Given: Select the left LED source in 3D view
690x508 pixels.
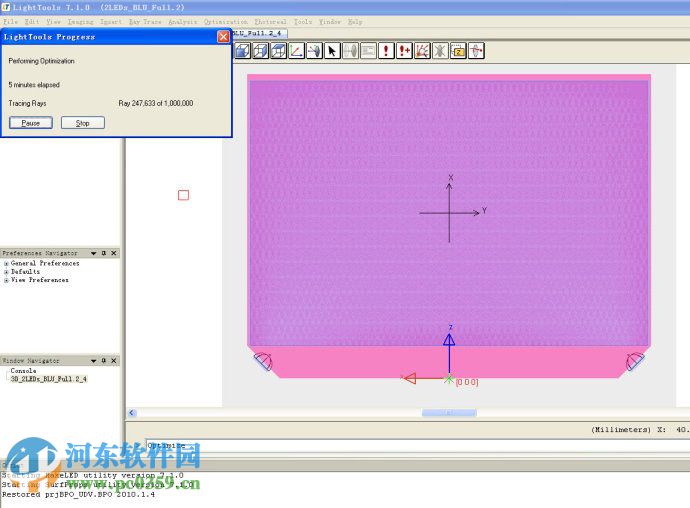Looking at the screenshot, I should coord(263,361).
